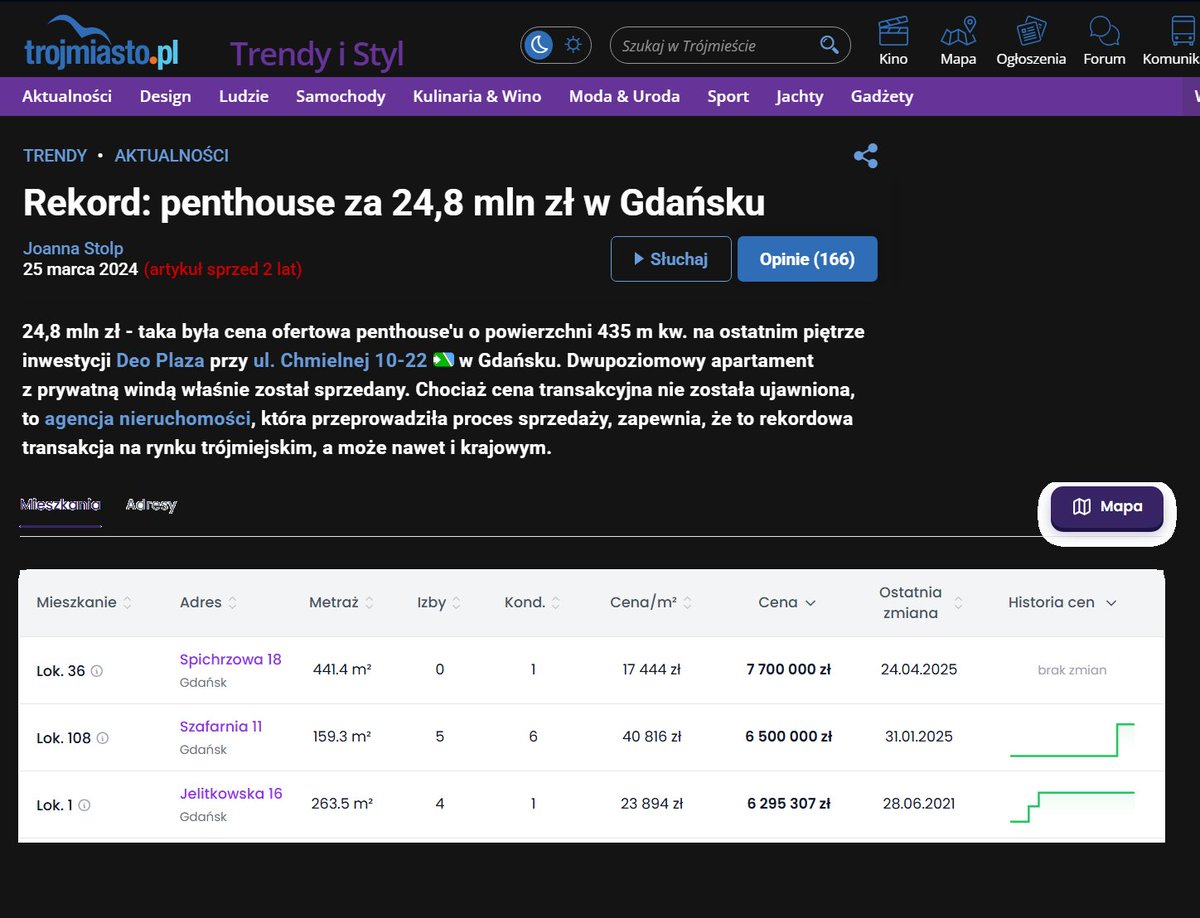Click 'brak zmian' in Lok. 36 row
The height and width of the screenshot is (918, 1200).
1072,670
